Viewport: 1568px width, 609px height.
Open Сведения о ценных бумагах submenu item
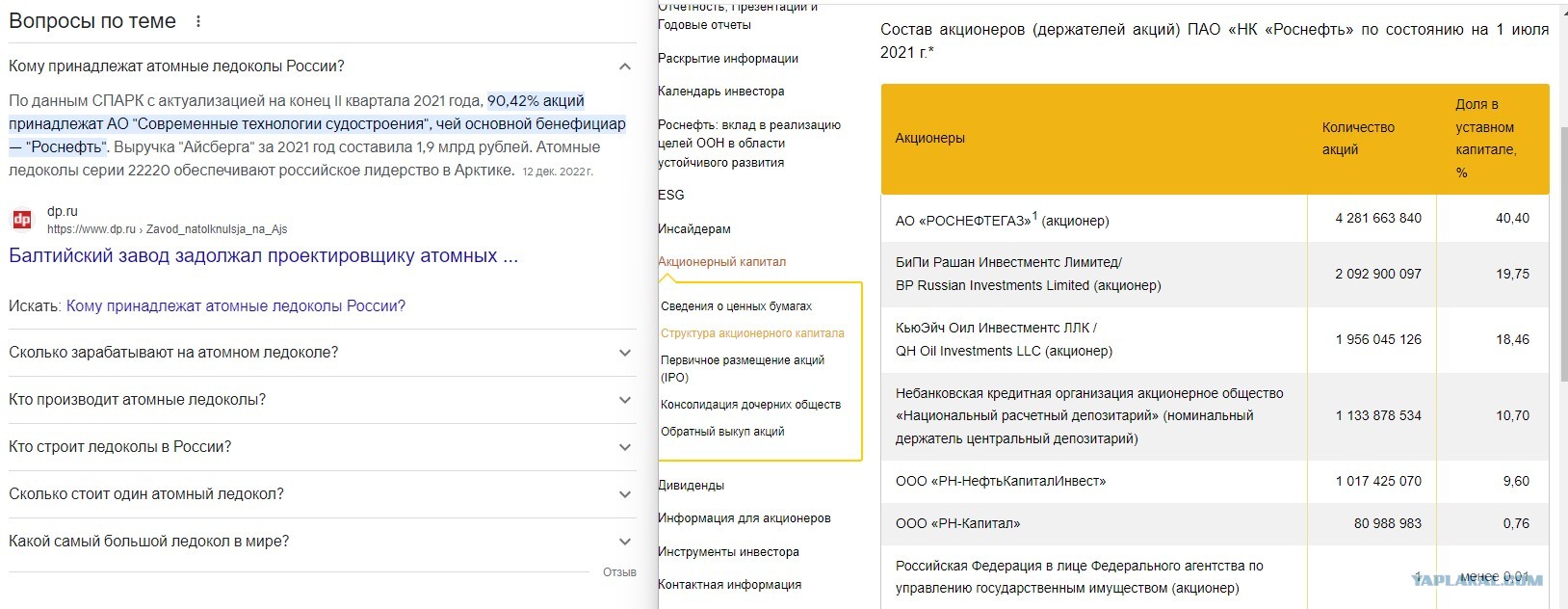pyautogui.click(x=737, y=306)
